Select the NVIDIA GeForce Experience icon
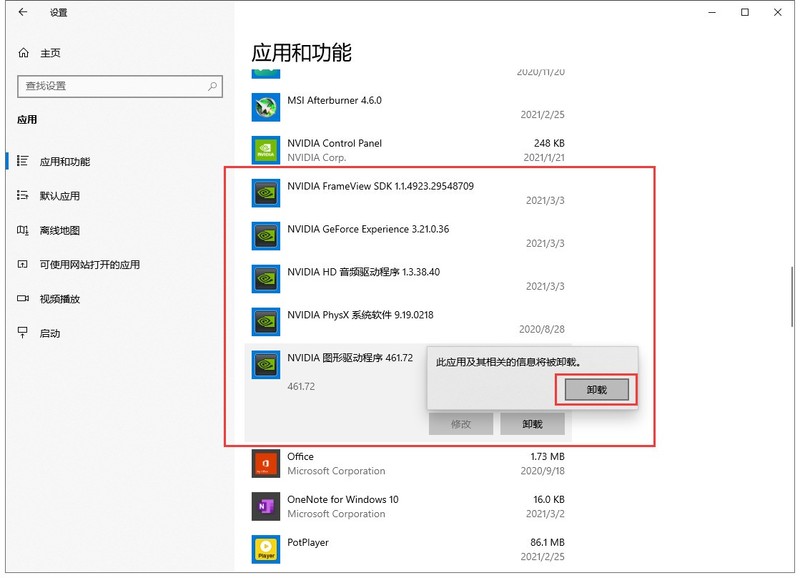Viewport: 800px width, 578px height. pos(266,235)
